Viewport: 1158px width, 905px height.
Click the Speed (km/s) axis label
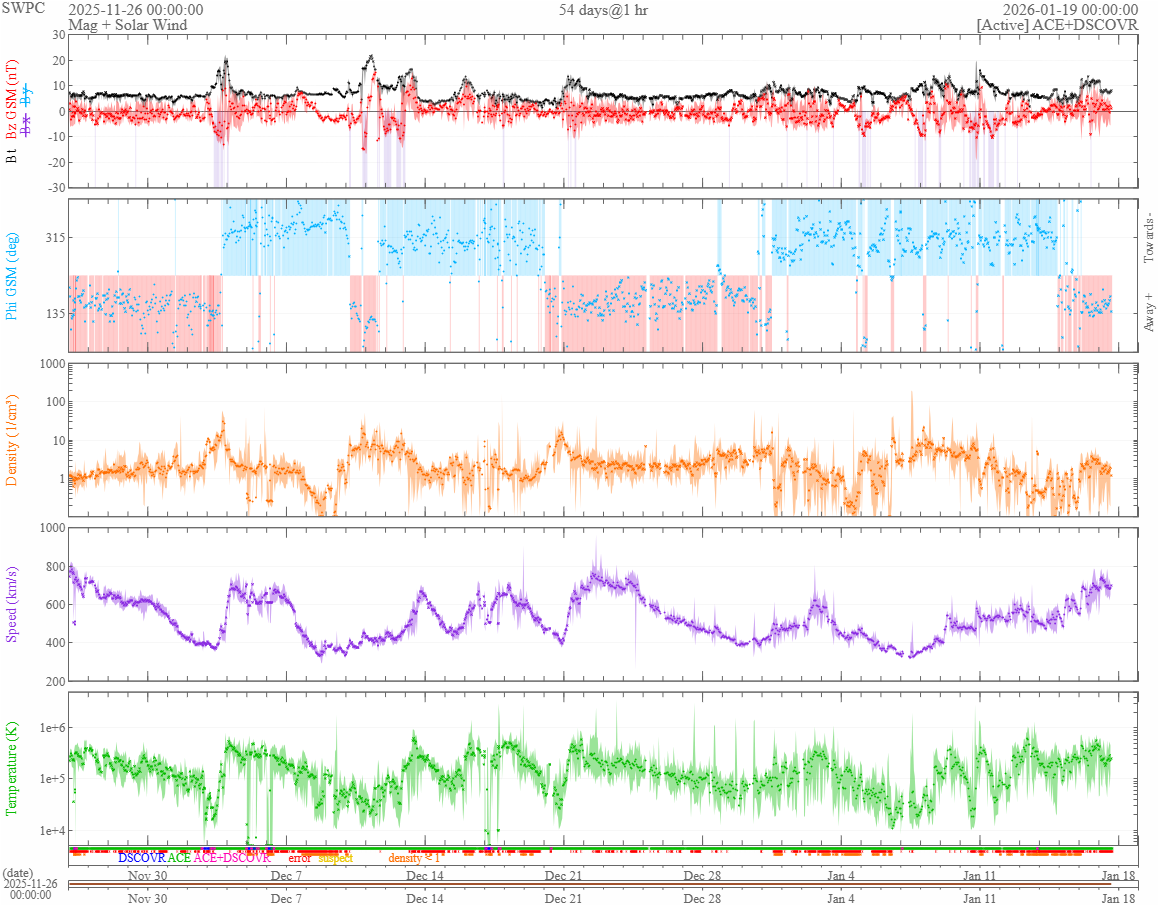click(x=12, y=604)
